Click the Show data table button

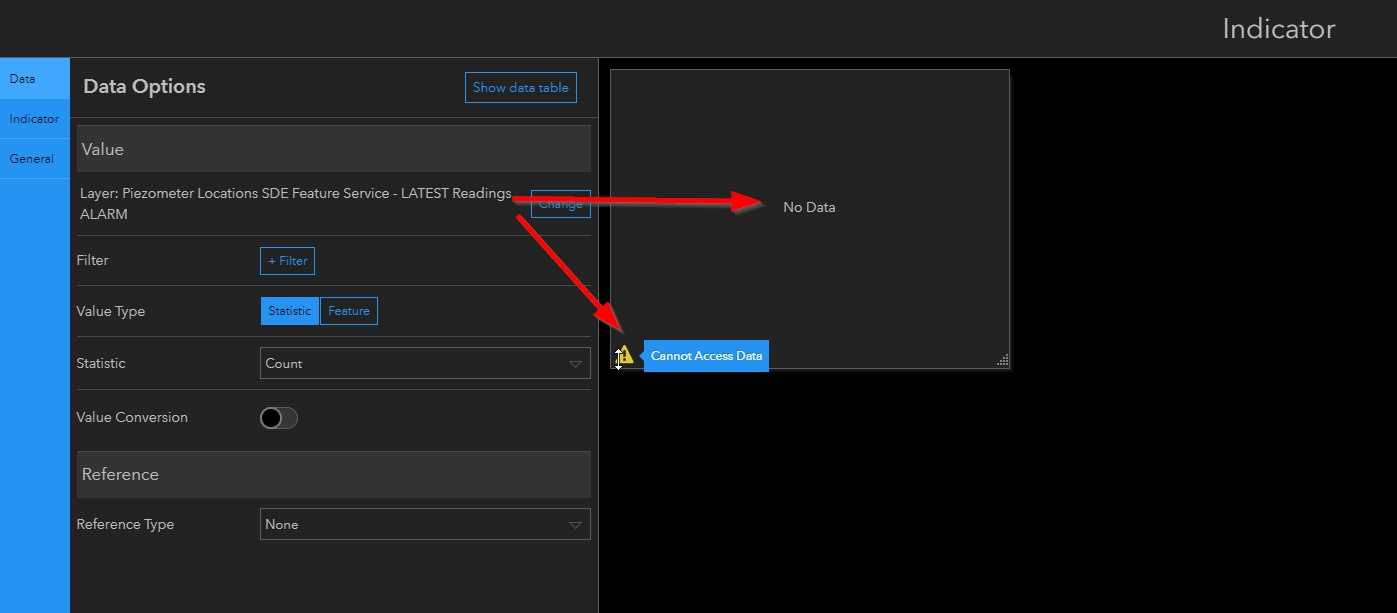[520, 87]
